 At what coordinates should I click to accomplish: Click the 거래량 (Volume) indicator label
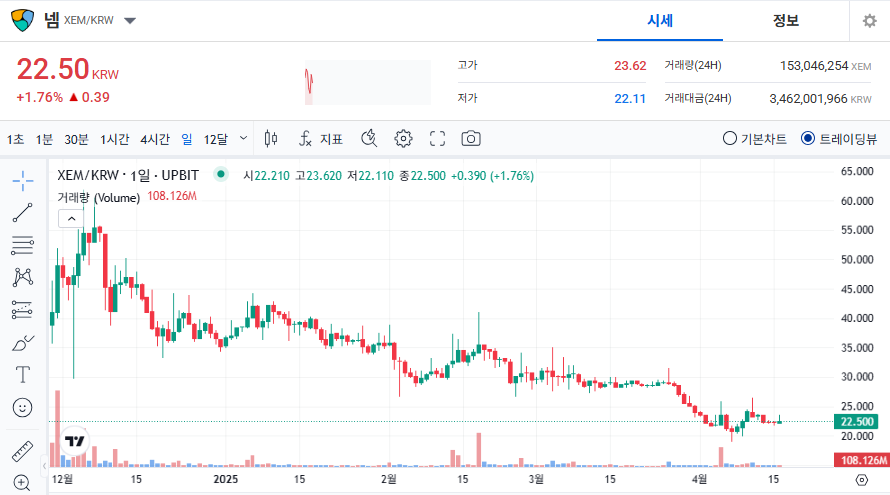tap(98, 198)
